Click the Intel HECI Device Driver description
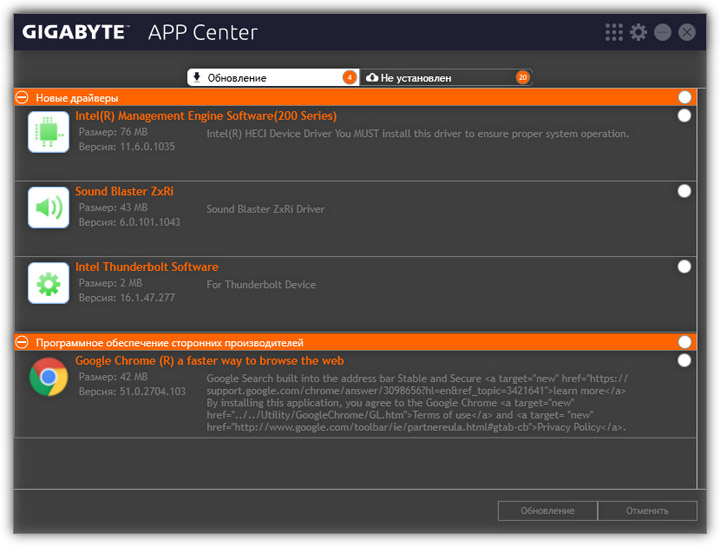The image size is (720, 547). [x=417, y=134]
